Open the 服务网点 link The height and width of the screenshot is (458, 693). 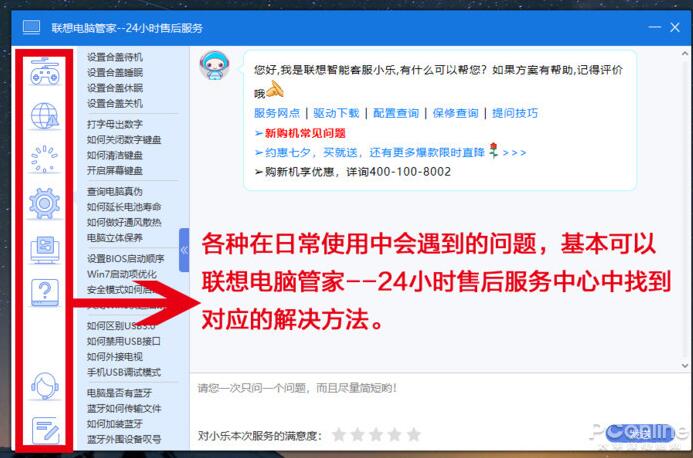tap(277, 113)
